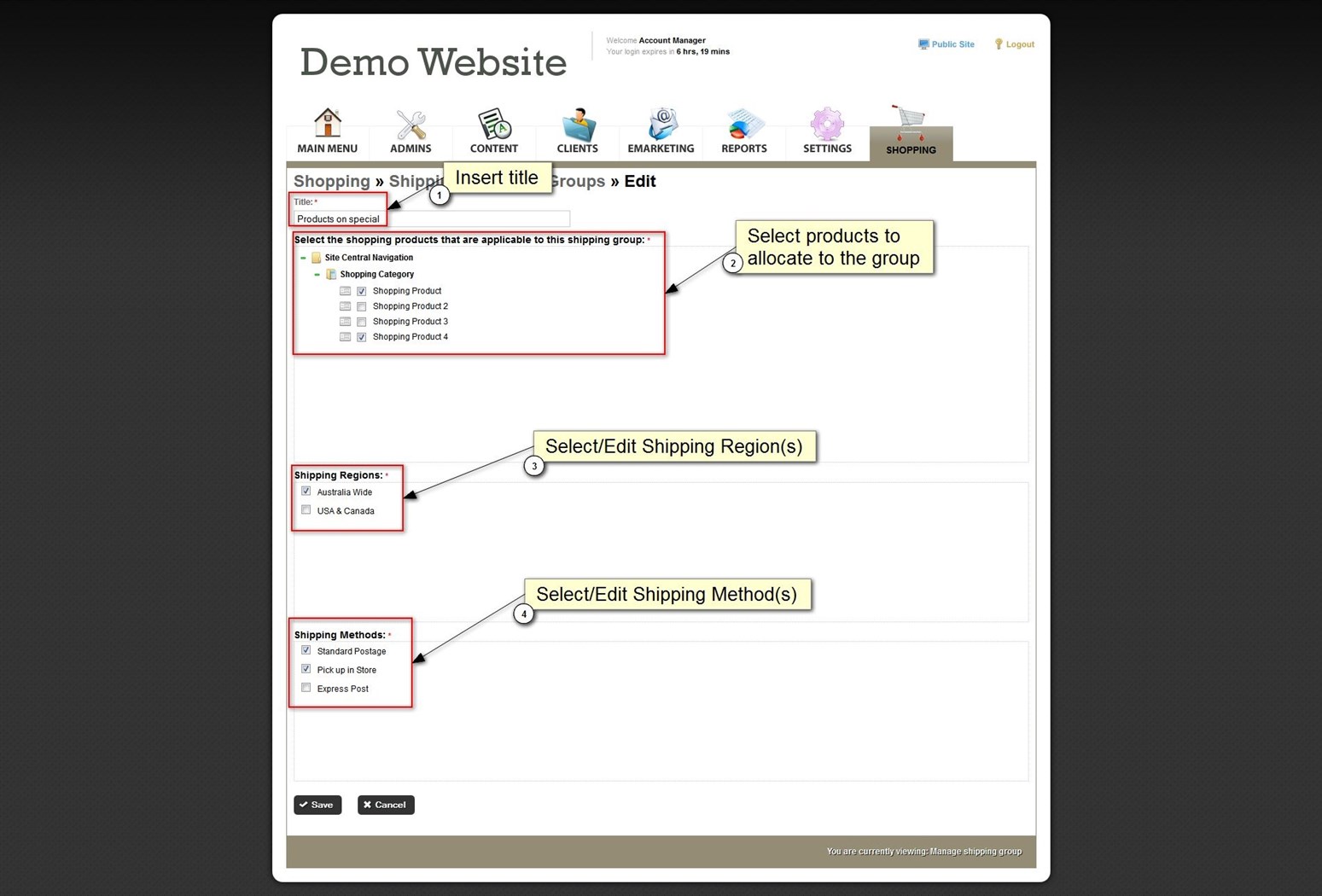The width and height of the screenshot is (1322, 896).
Task: Collapse the Shopping Category folder
Action: [x=317, y=275]
